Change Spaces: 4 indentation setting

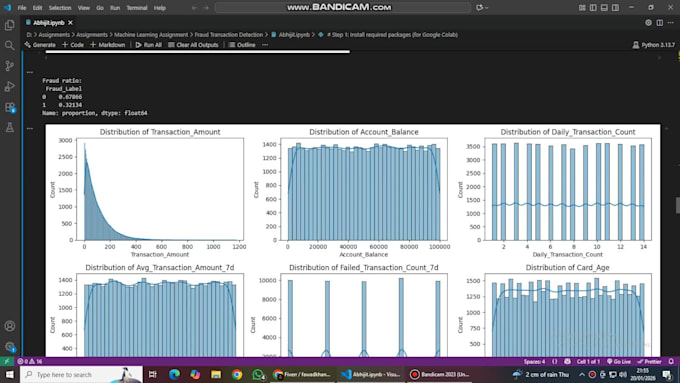(534, 361)
